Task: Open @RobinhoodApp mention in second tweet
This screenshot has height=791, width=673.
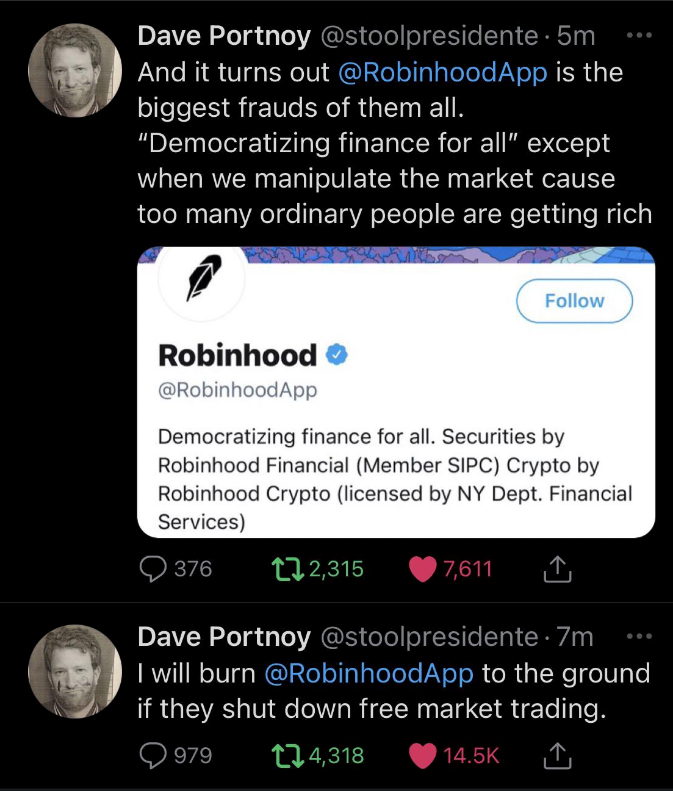Action: click(x=368, y=672)
